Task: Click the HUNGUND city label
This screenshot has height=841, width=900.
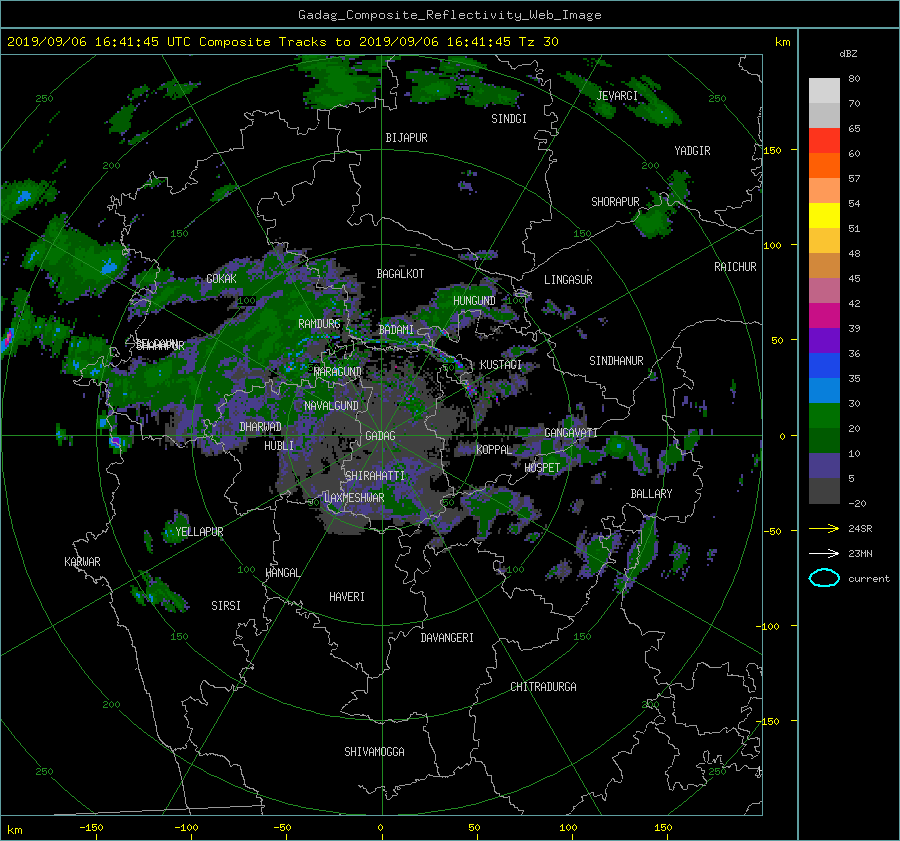Action: pos(474,301)
